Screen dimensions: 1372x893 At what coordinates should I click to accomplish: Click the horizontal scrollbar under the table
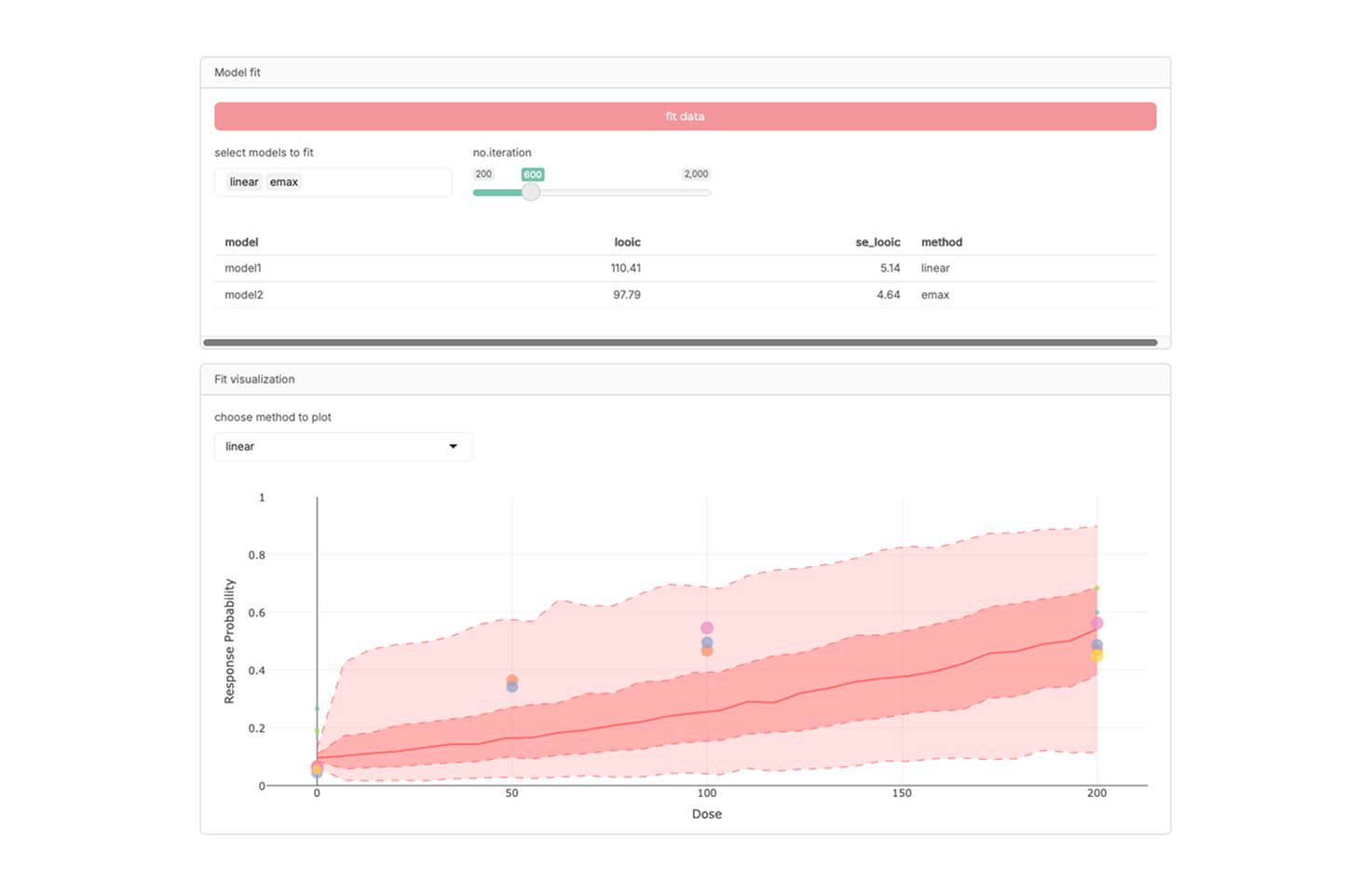(680, 343)
